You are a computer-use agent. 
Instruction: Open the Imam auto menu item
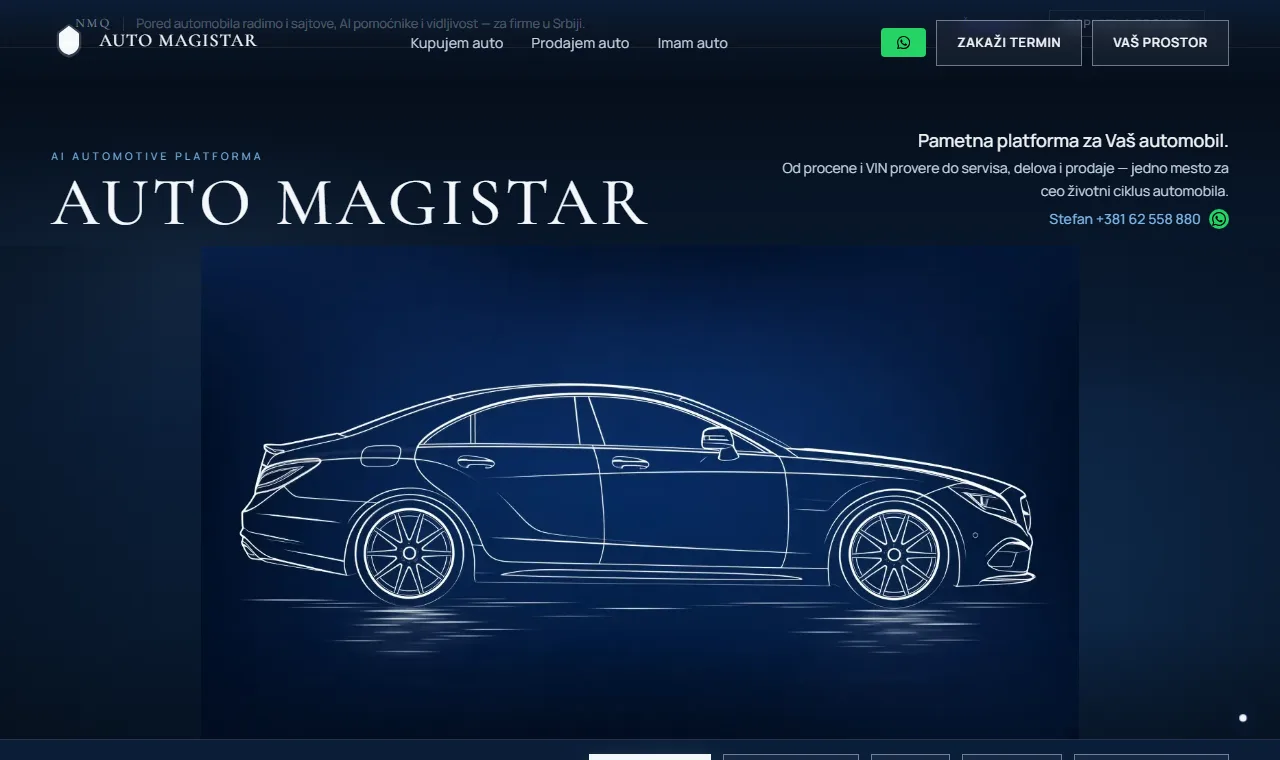(x=693, y=43)
